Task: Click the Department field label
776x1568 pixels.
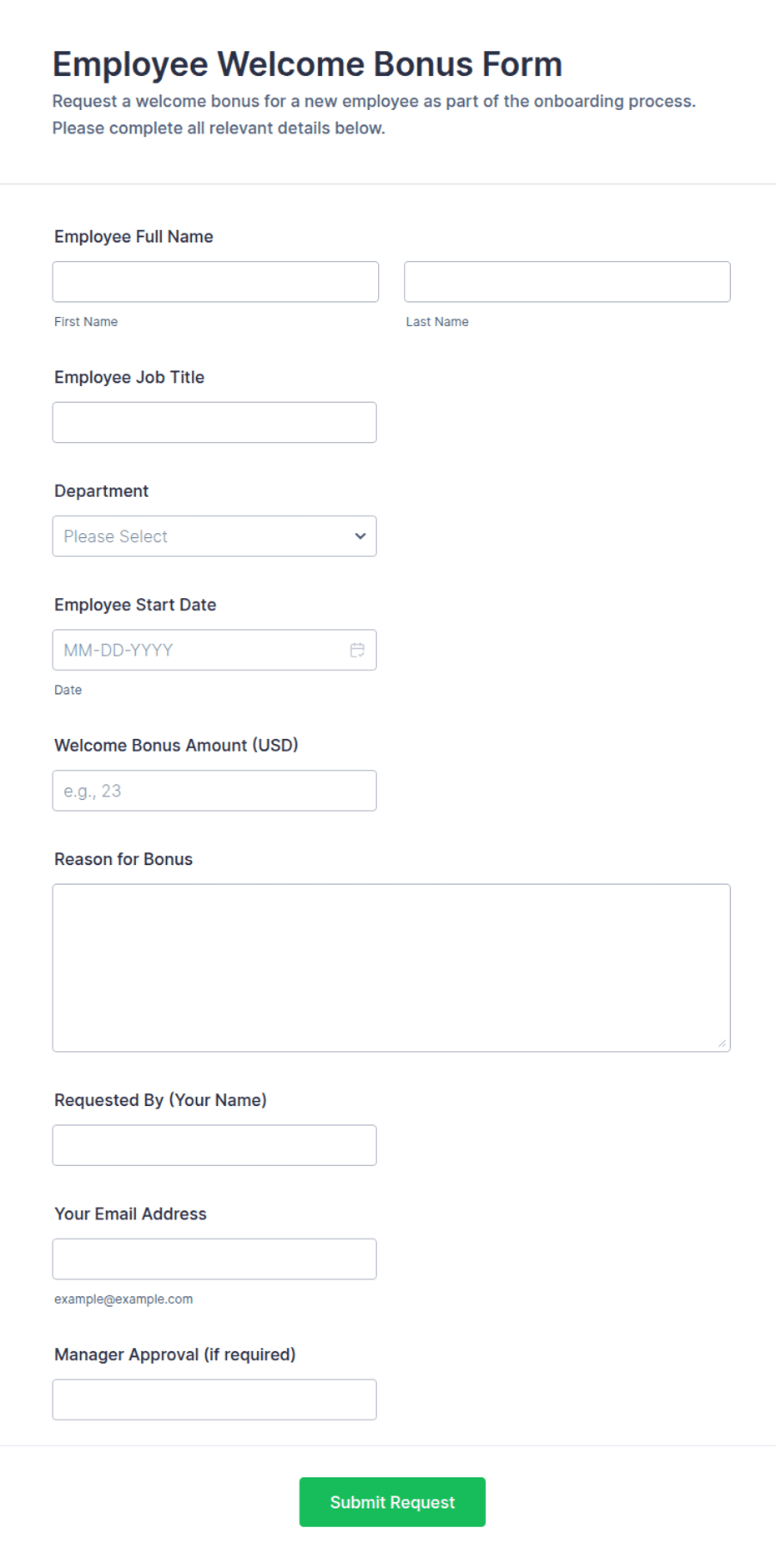Action: [x=101, y=491]
